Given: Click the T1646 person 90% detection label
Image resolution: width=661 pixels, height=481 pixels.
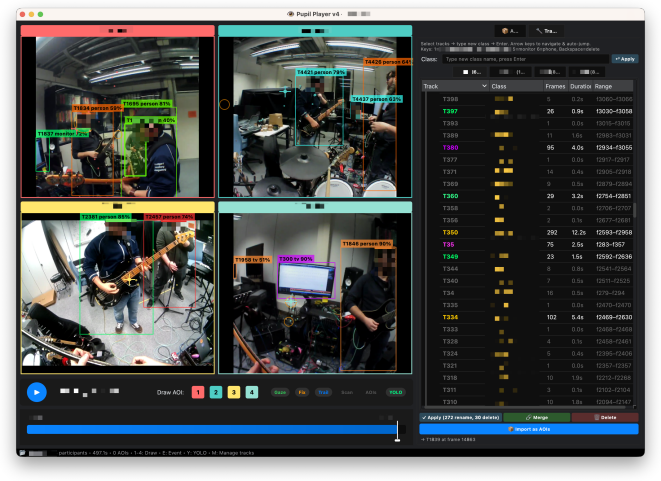Looking at the screenshot, I should tap(367, 244).
